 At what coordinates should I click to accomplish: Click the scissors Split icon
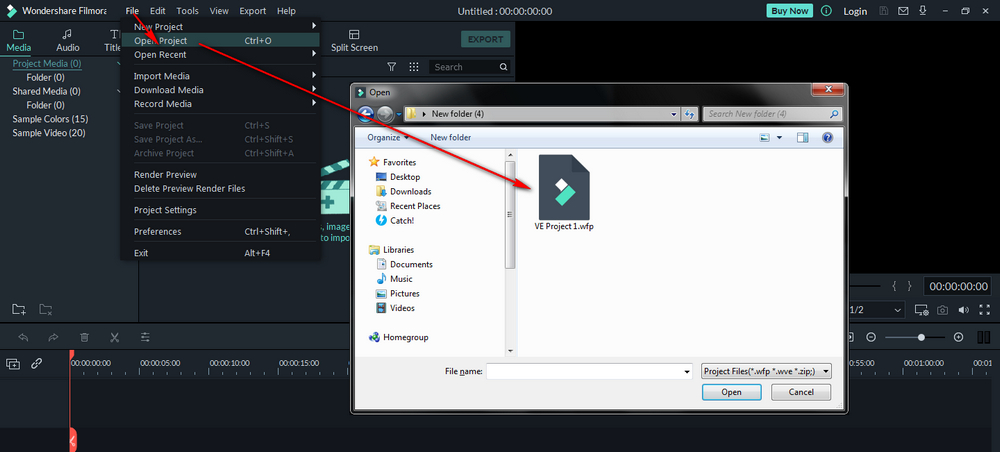pos(115,337)
